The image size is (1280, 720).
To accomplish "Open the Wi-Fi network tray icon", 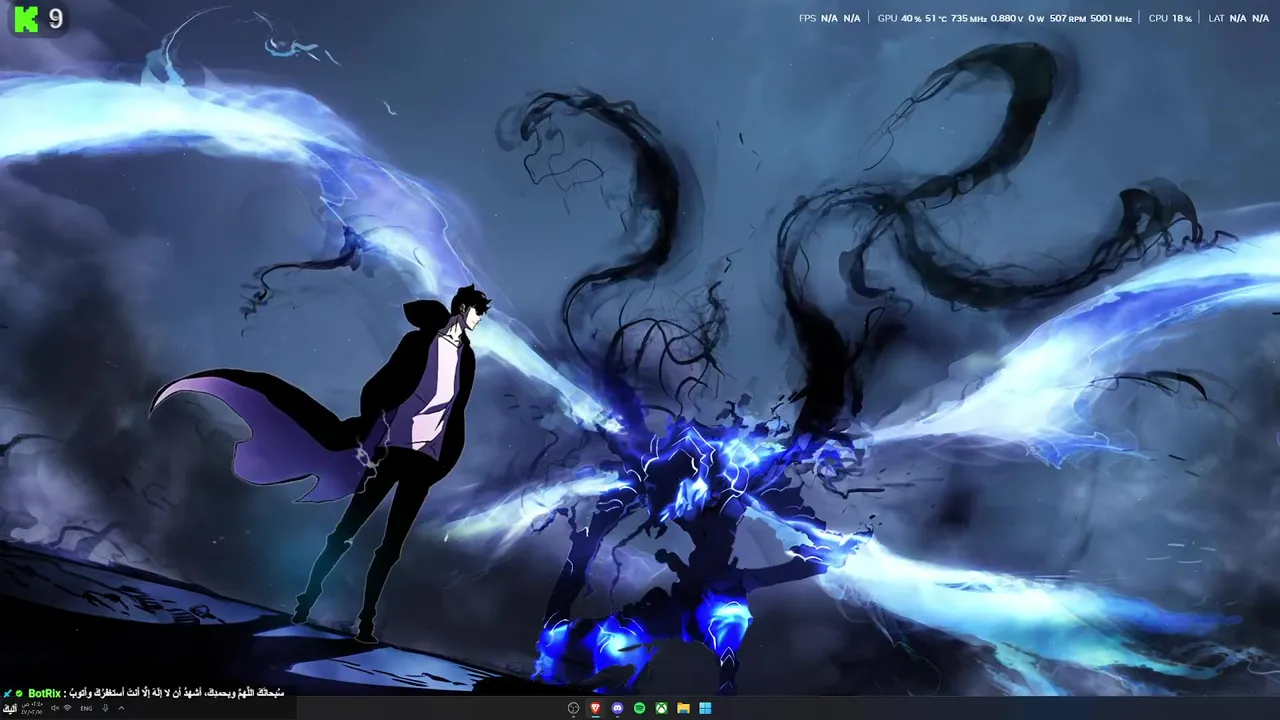I will pyautogui.click(x=67, y=708).
